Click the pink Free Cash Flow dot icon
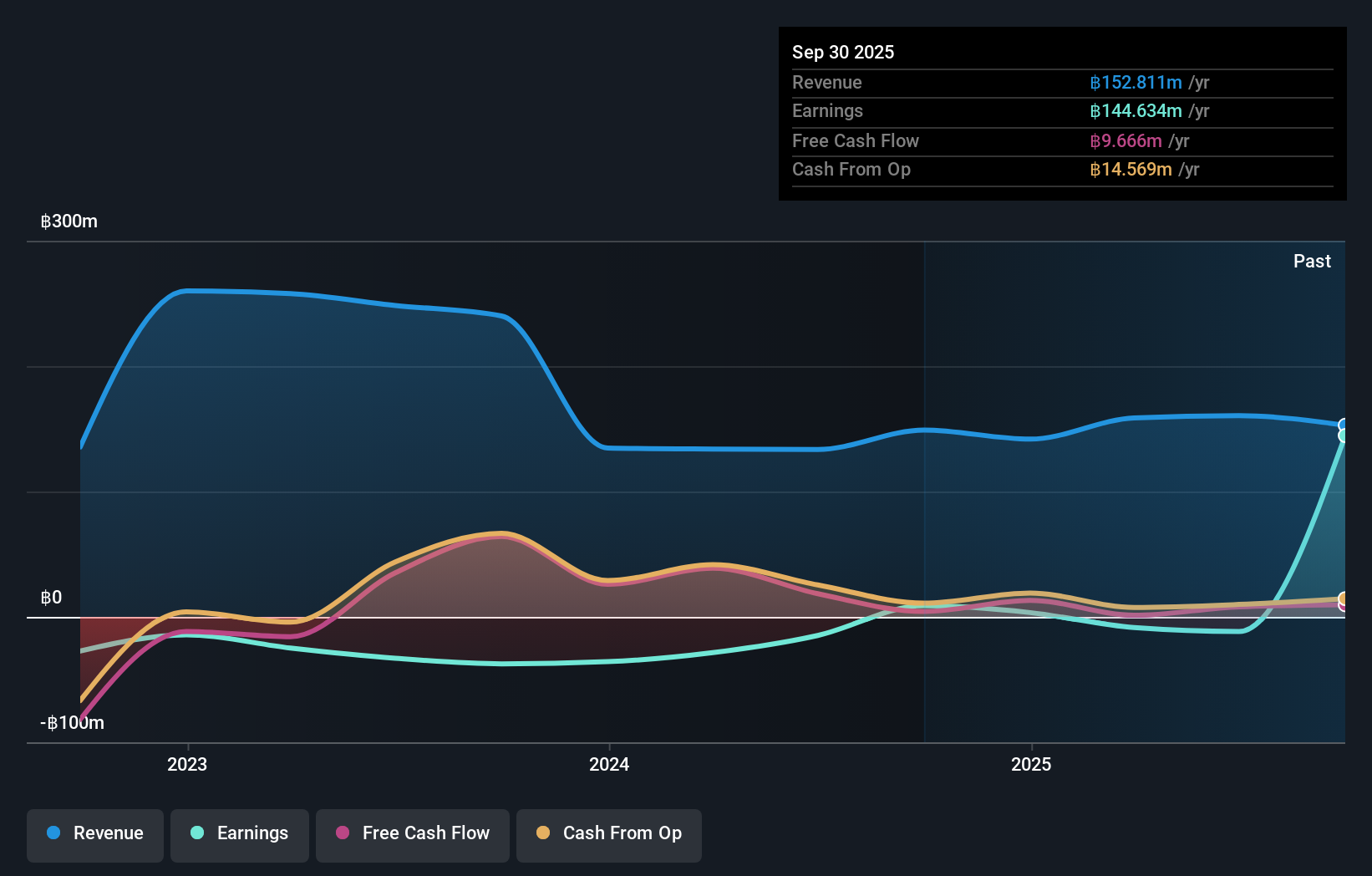This screenshot has height=876, width=1372. [343, 833]
